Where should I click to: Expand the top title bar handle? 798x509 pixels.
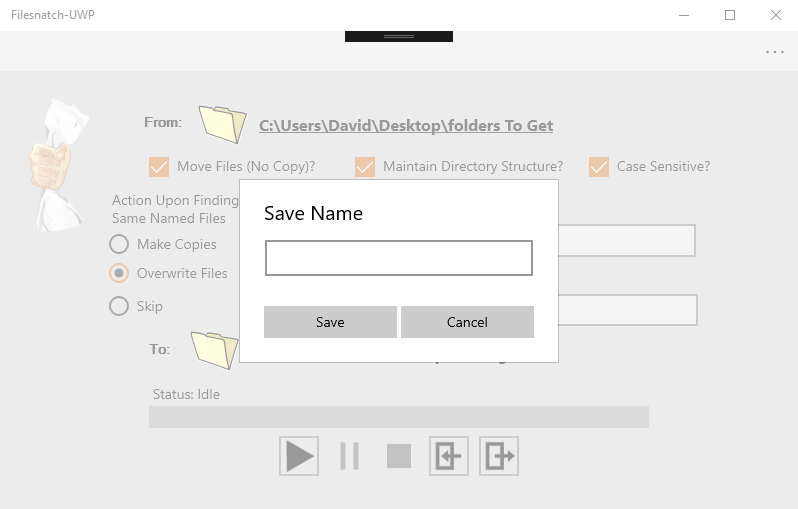click(399, 36)
